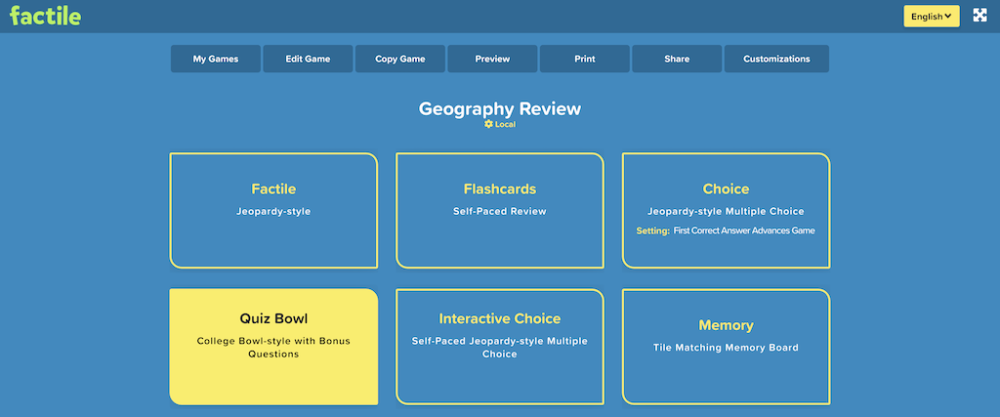Screen dimensions: 1000x417
Task: Click the factile logo
Action: pyautogui.click(x=45, y=16)
